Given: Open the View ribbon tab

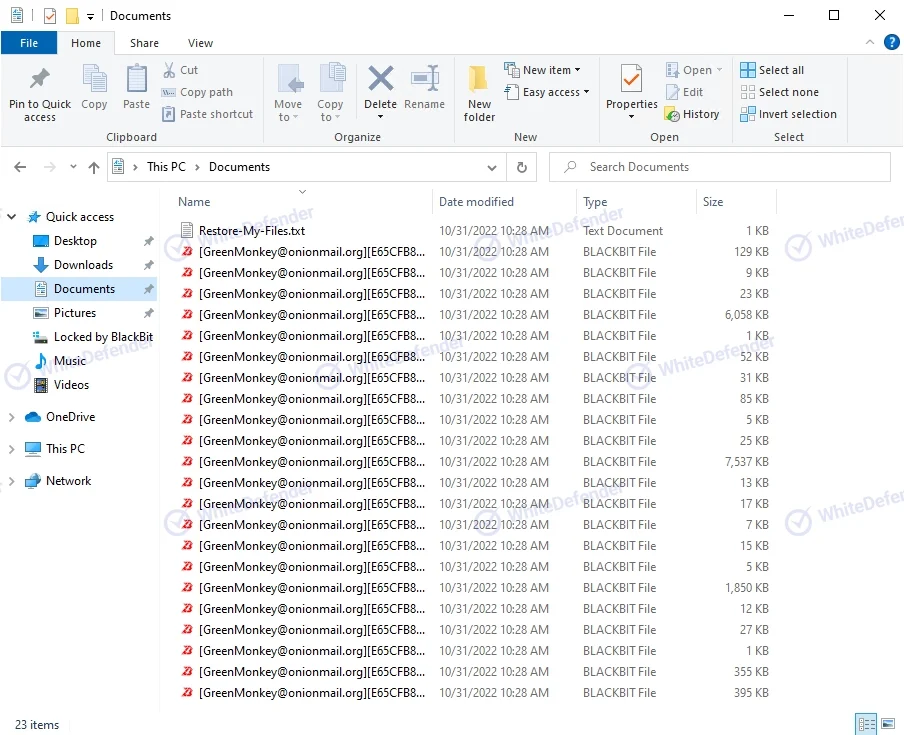Looking at the screenshot, I should tap(200, 43).
